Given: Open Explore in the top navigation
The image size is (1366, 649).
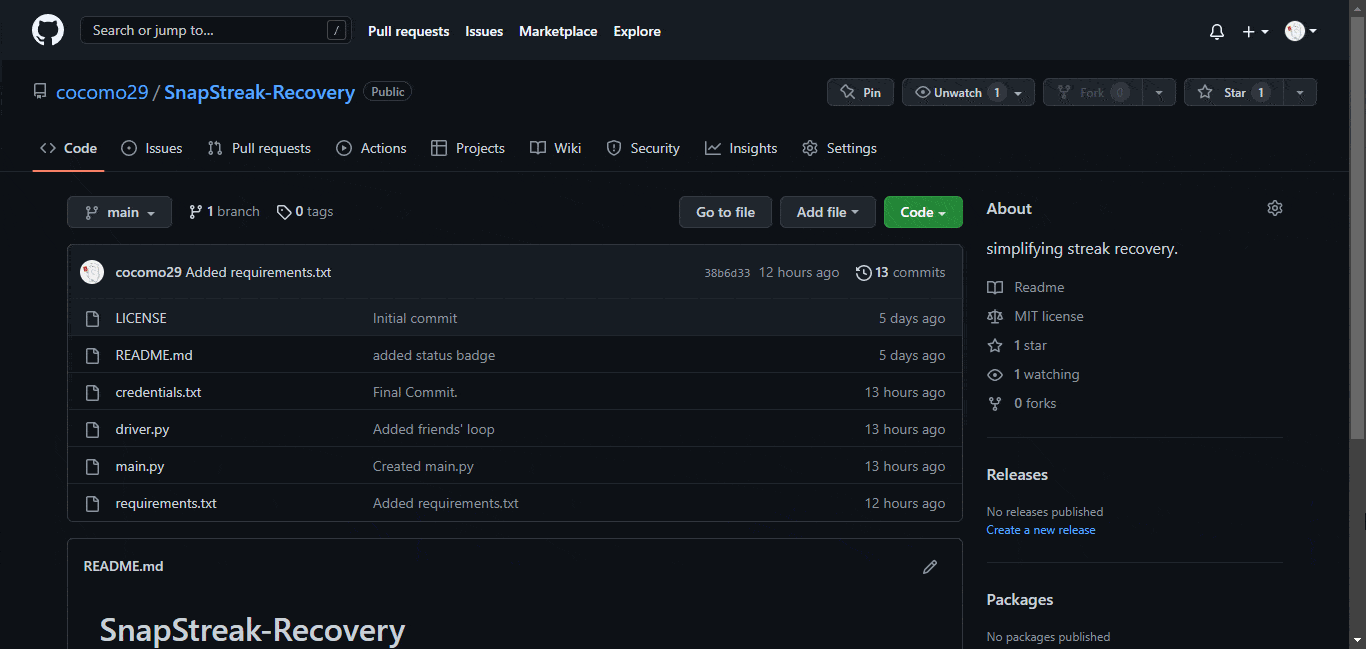Looking at the screenshot, I should click(x=637, y=32).
